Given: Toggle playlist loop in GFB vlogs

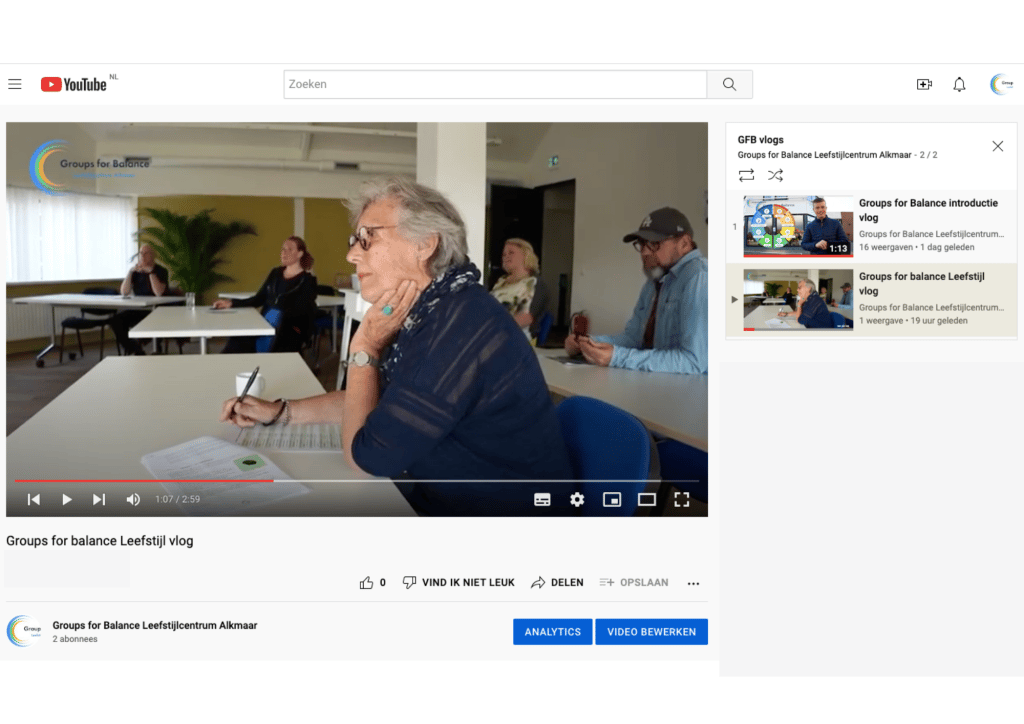Looking at the screenshot, I should pos(746,175).
